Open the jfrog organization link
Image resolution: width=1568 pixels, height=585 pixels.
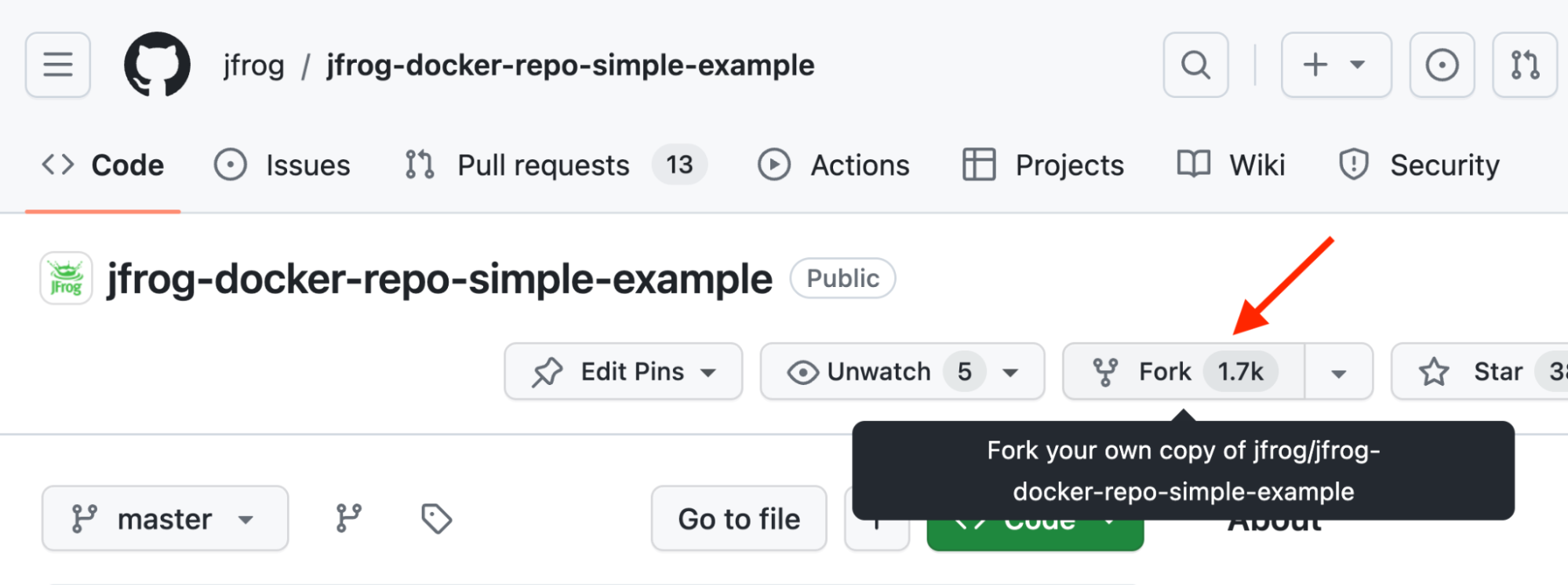pos(253,65)
